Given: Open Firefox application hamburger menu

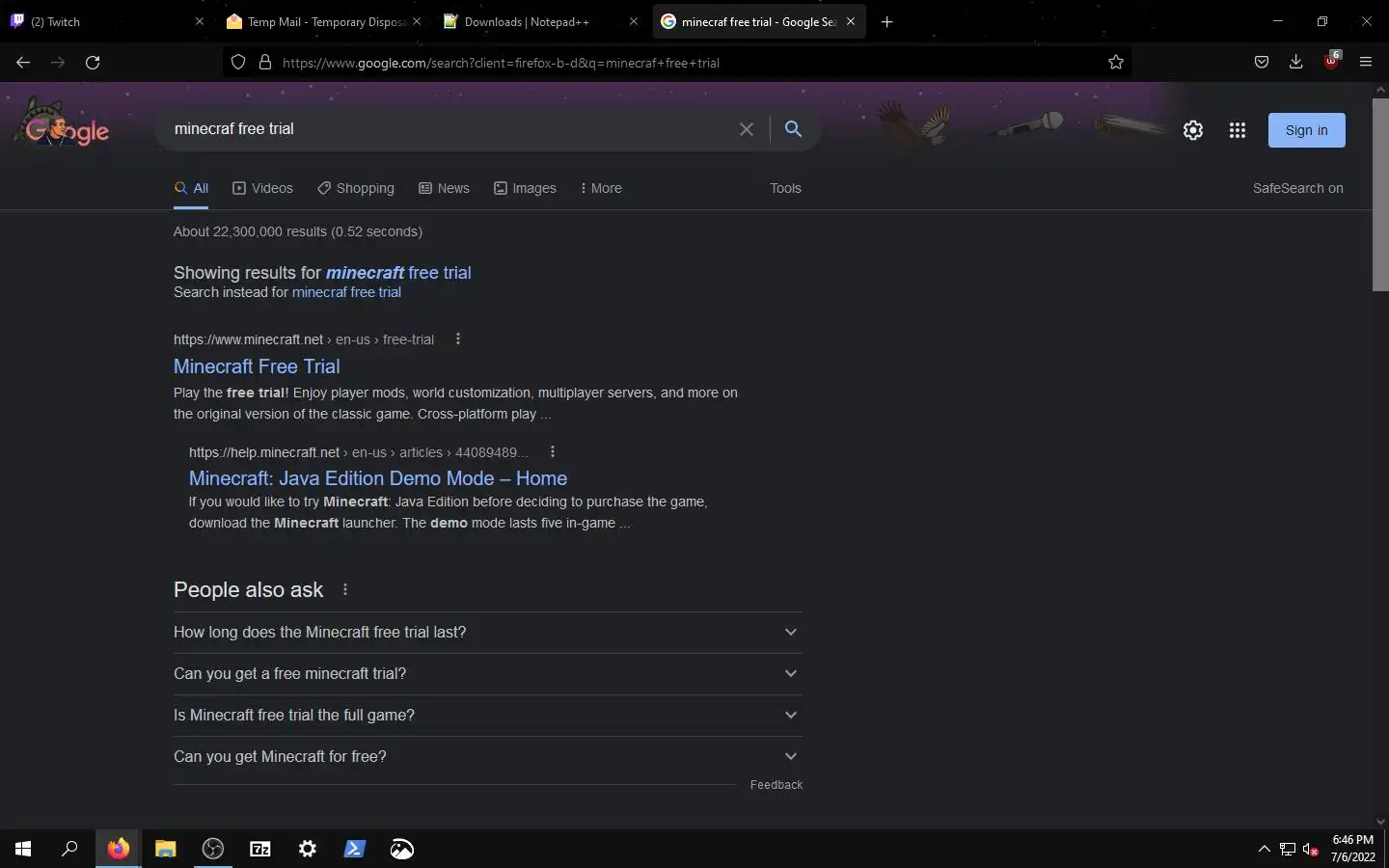Looking at the screenshot, I should point(1366,63).
